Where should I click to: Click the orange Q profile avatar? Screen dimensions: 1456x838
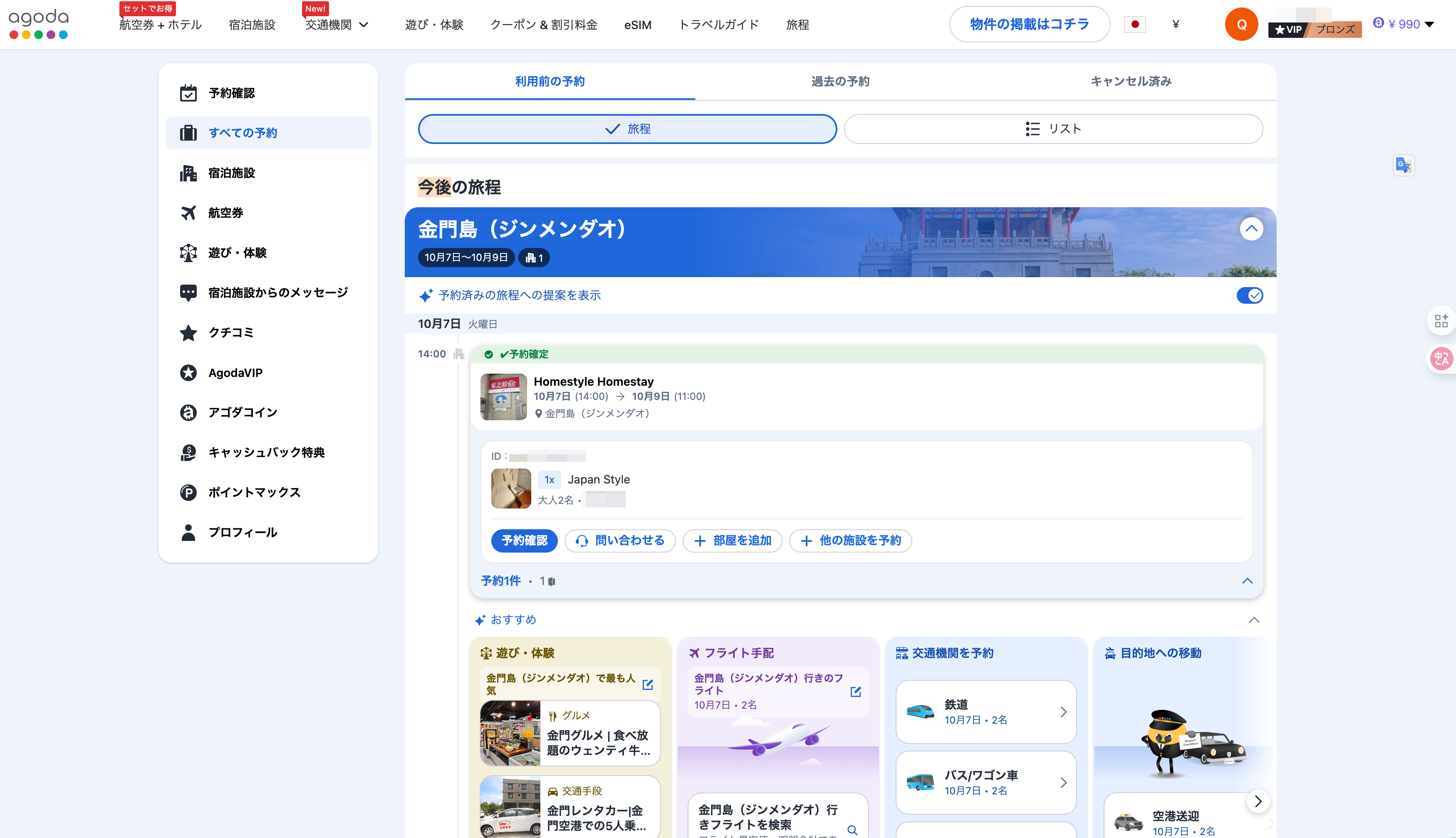pos(1241,24)
